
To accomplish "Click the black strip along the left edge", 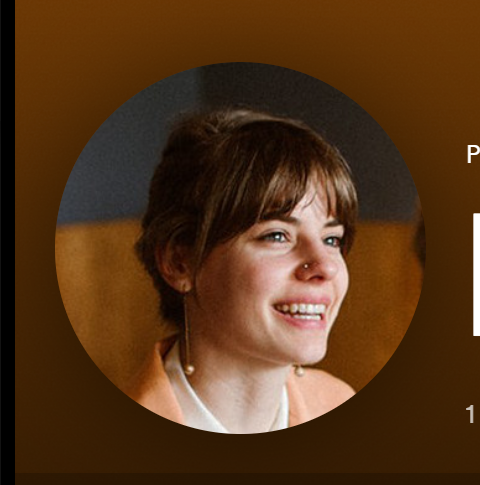I will 7,242.
